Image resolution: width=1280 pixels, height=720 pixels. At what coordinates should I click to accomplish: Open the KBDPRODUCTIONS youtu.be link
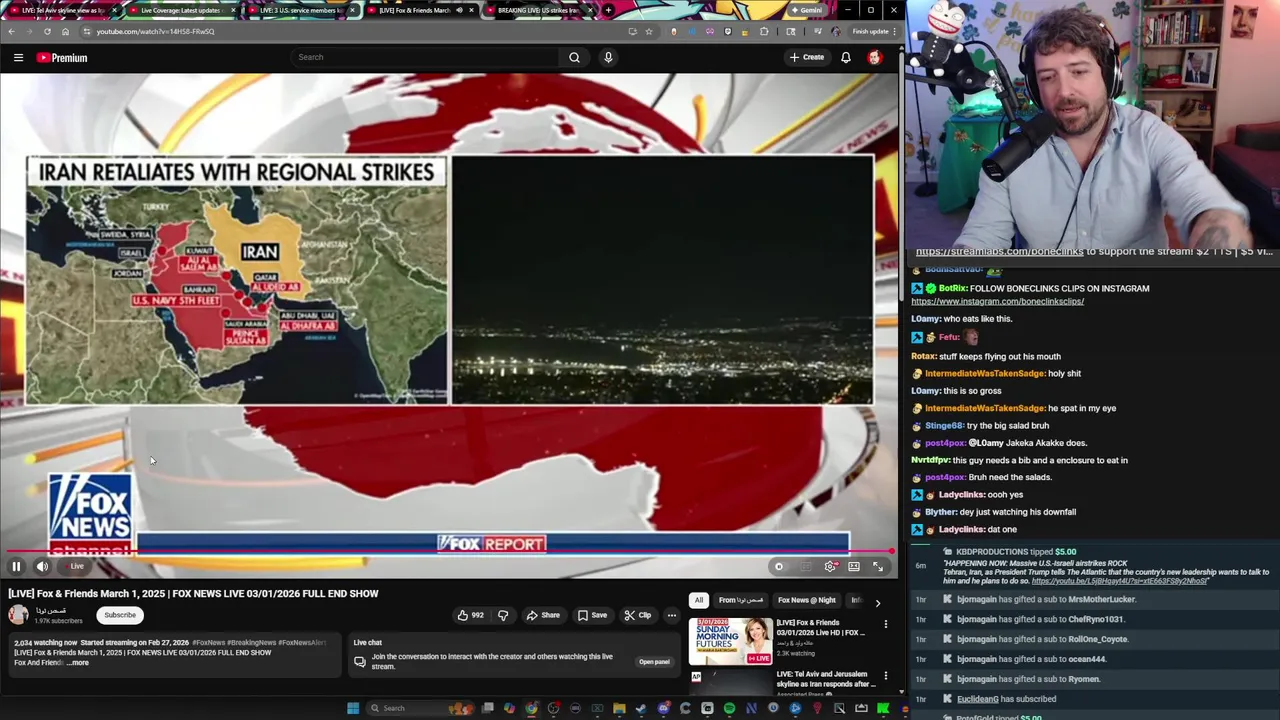click(1120, 581)
